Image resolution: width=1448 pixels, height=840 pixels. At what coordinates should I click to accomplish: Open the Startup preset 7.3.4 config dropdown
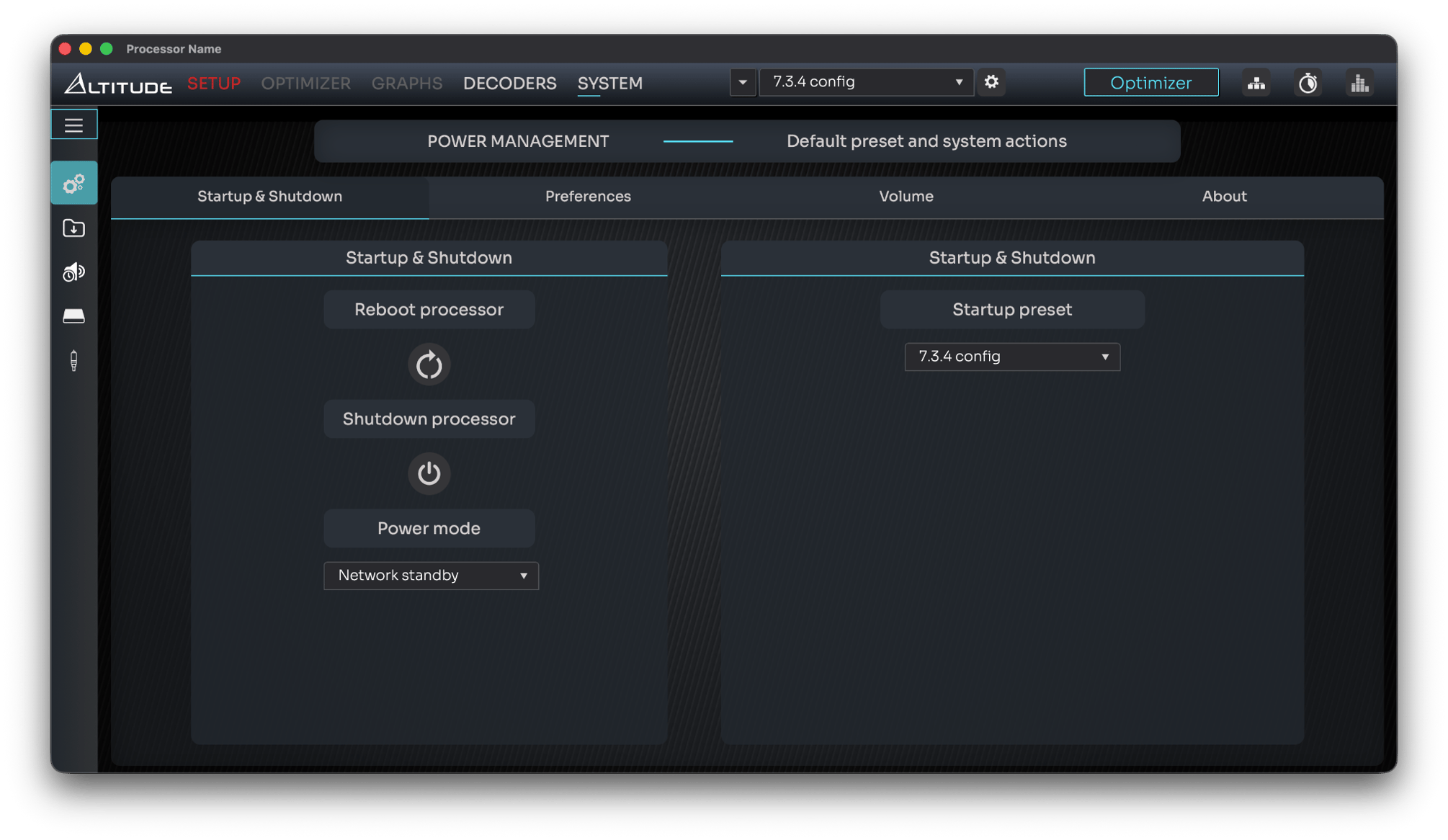(1012, 357)
